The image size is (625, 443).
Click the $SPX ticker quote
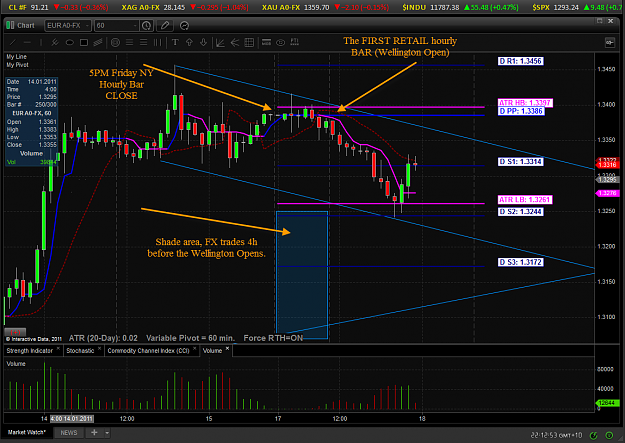tap(578, 7)
